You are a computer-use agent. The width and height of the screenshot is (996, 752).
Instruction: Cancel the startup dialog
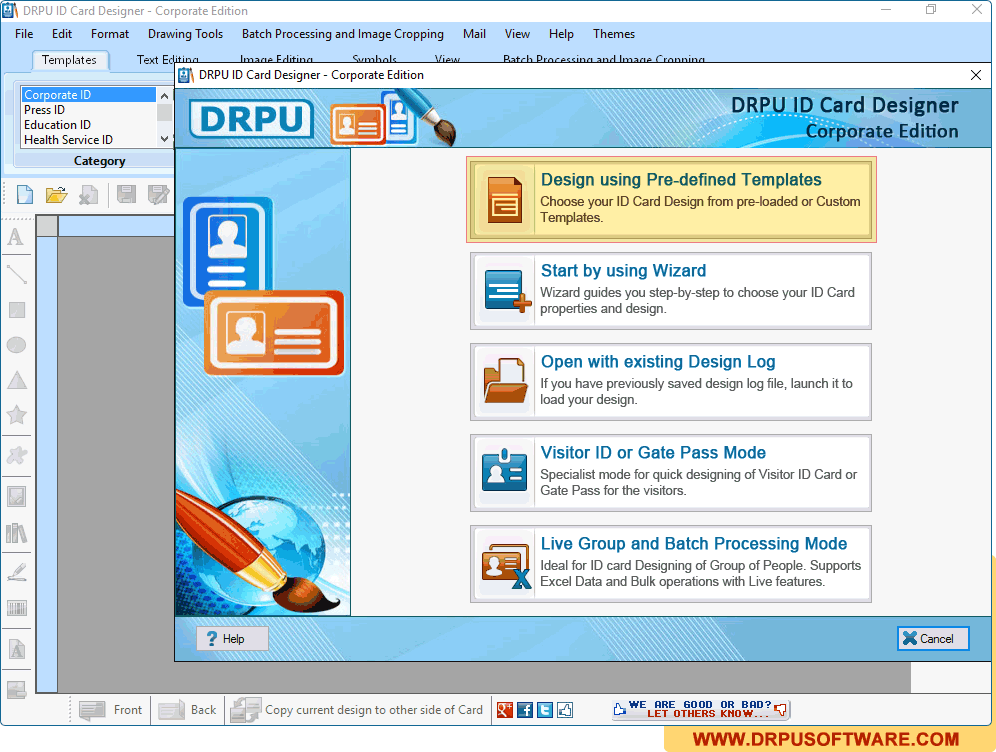(x=932, y=639)
